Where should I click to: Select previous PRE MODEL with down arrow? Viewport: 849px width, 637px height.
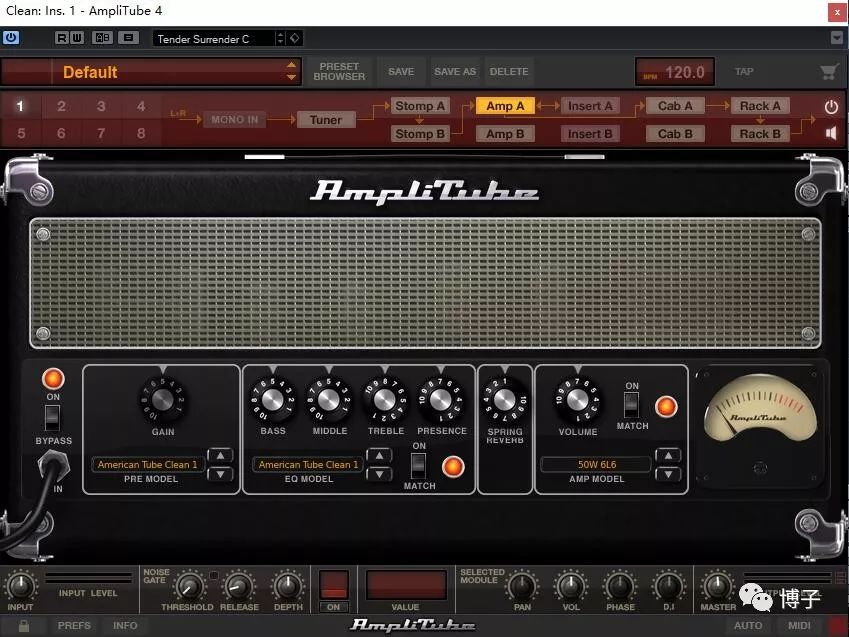tap(220, 474)
